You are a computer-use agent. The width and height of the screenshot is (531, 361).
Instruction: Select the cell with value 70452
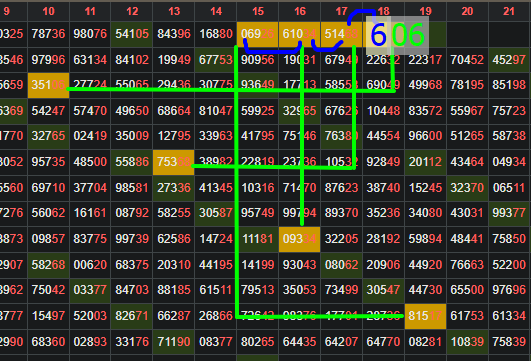(x=467, y=60)
